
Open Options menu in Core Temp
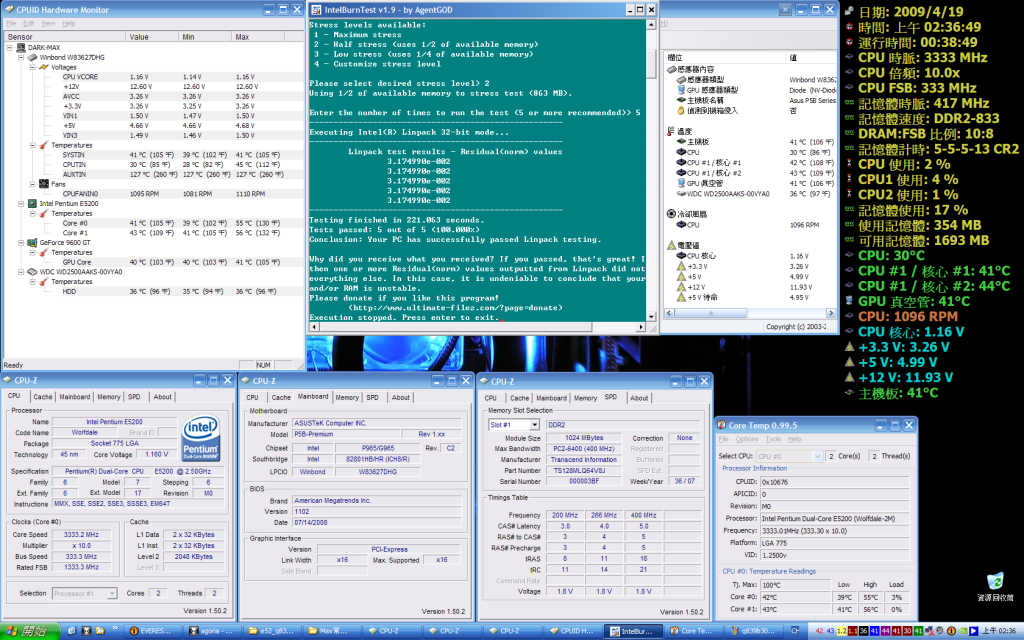pyautogui.click(x=747, y=439)
